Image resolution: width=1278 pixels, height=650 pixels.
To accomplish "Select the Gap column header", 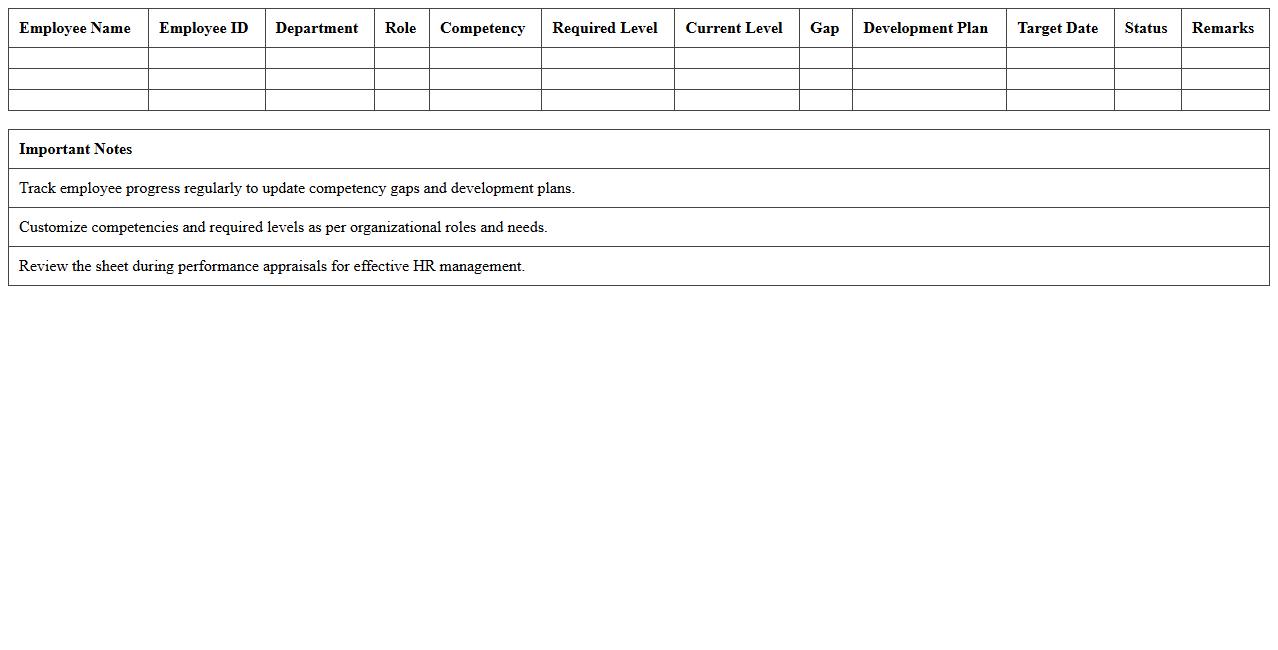I will tap(825, 28).
